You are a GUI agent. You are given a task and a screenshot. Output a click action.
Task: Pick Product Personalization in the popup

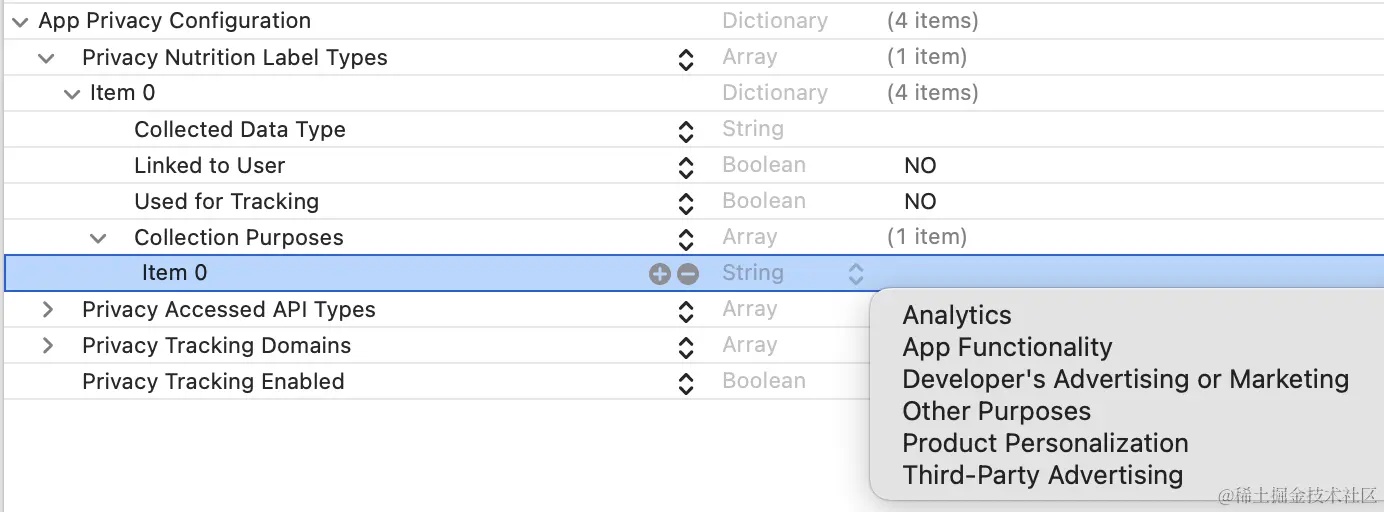pos(1045,443)
